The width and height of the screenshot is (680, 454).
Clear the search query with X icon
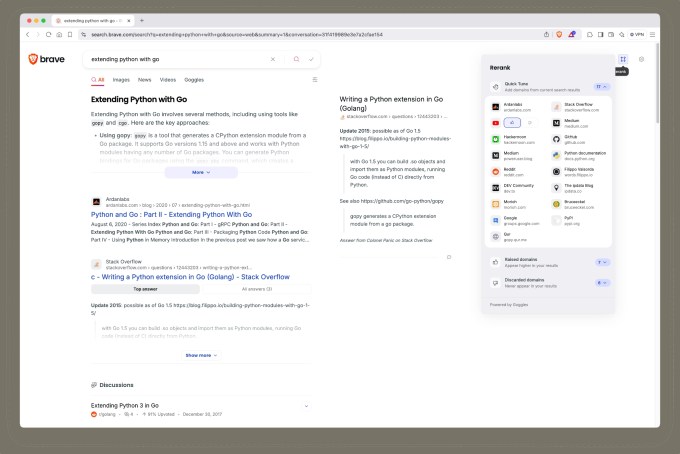[272, 59]
